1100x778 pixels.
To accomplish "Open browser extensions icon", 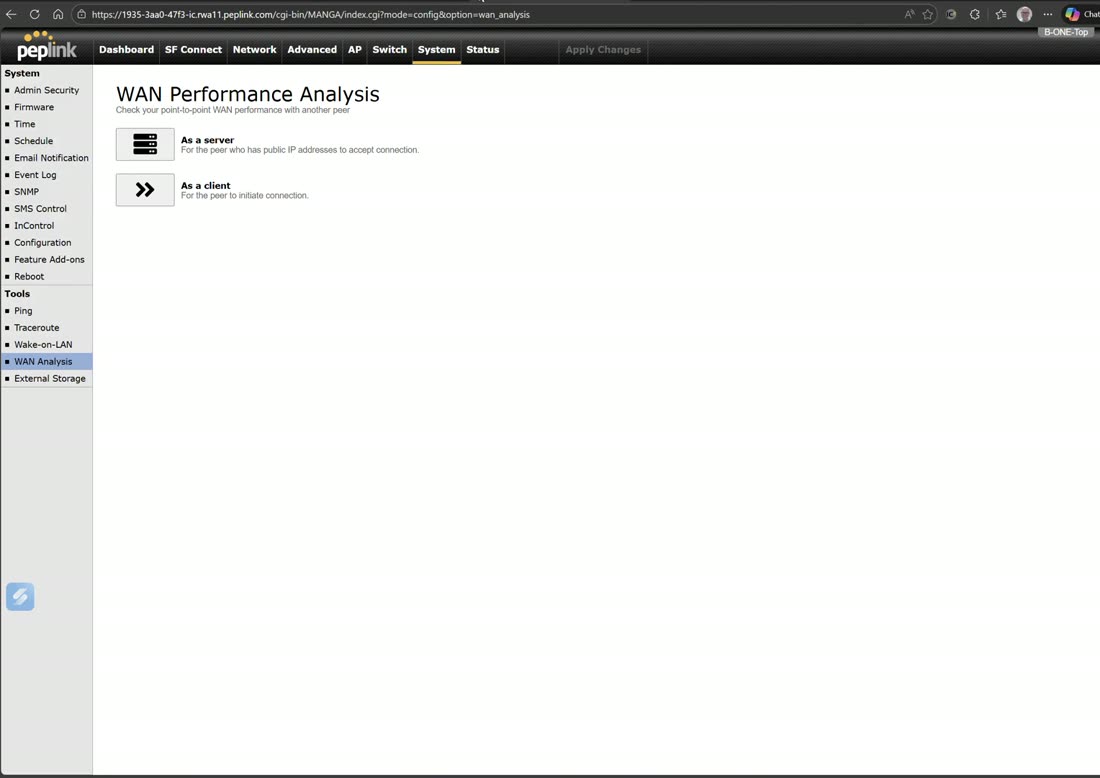I will tap(975, 14).
